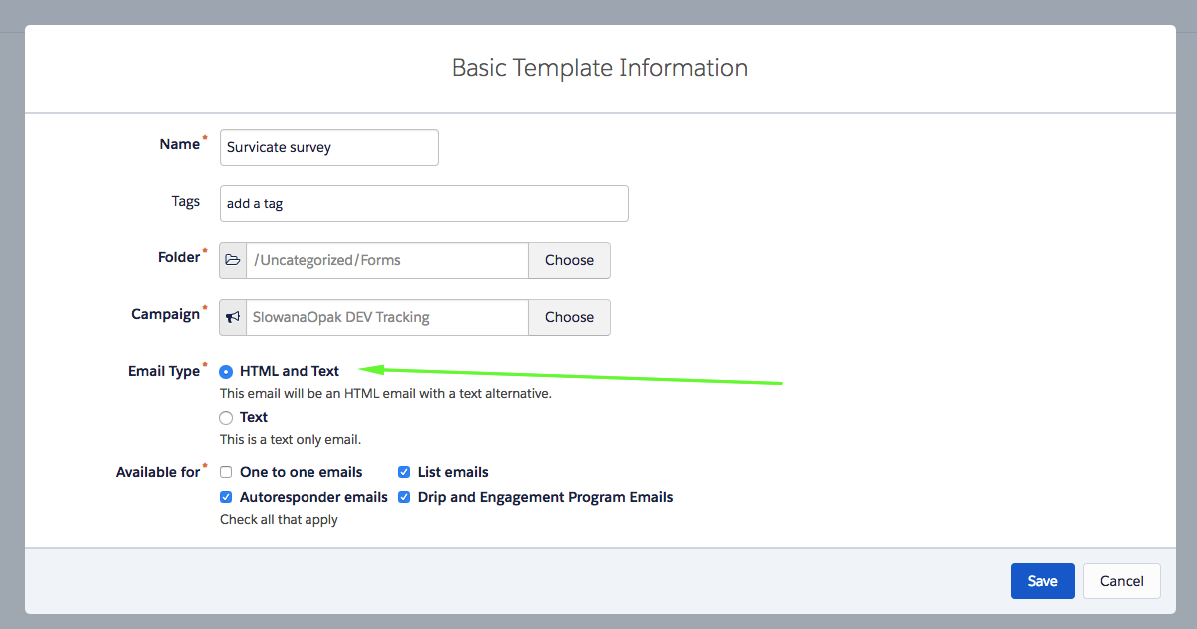This screenshot has height=629, width=1197.
Task: Click the HTML and Text label
Action: [x=289, y=371]
